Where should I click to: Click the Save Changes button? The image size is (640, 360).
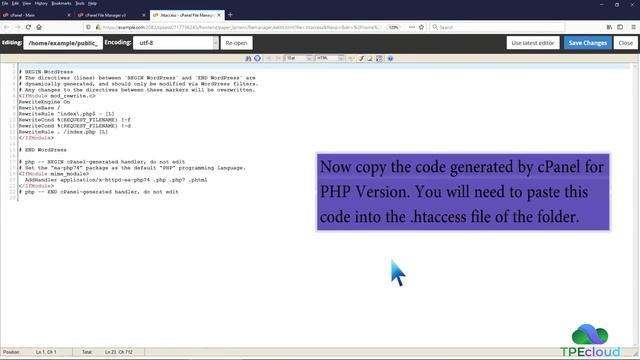click(x=588, y=43)
